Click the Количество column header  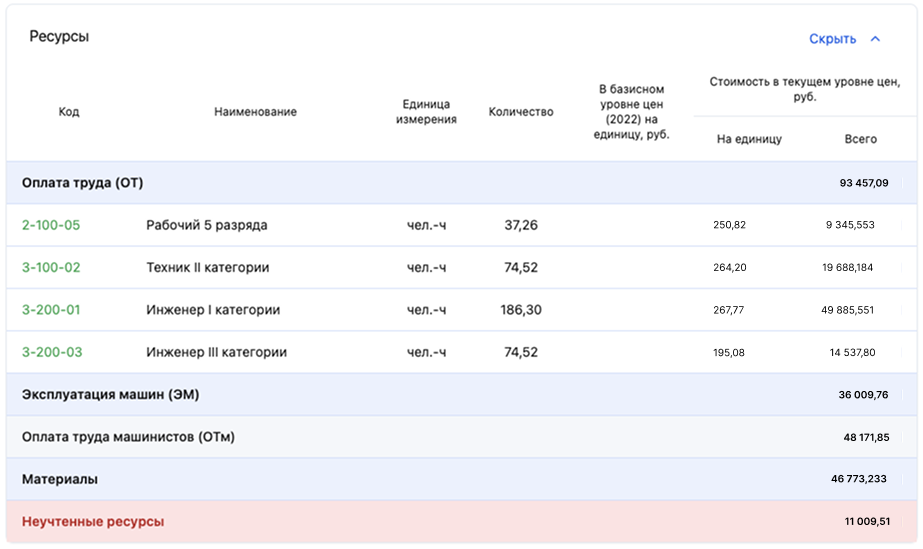[x=521, y=112]
